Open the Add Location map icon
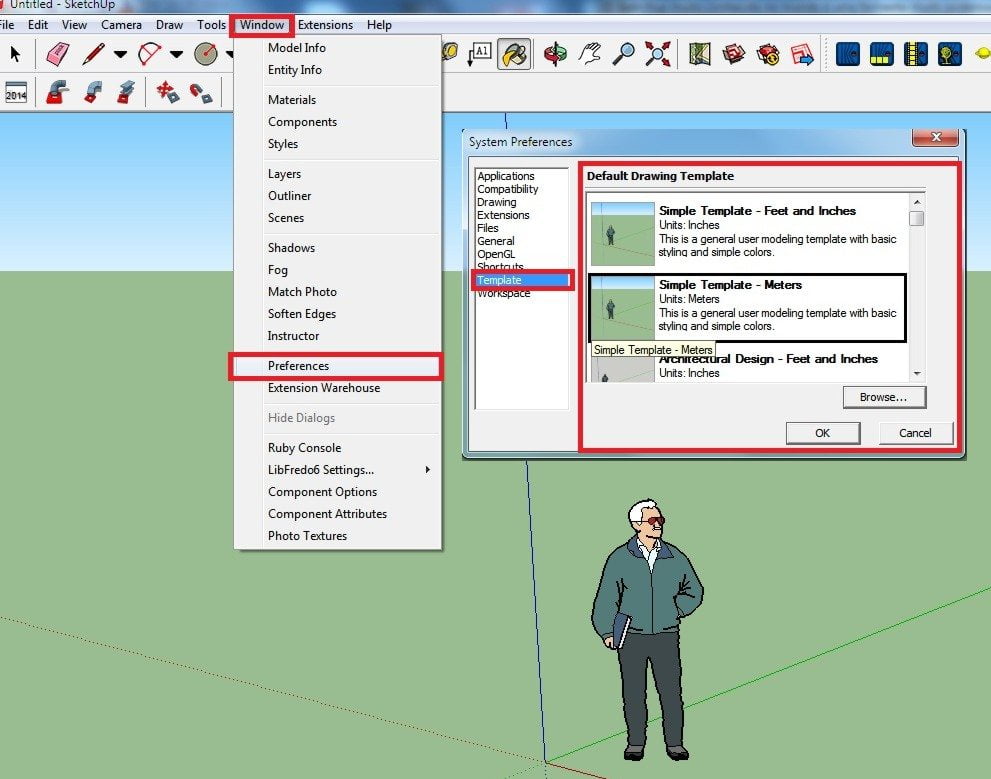 699,54
